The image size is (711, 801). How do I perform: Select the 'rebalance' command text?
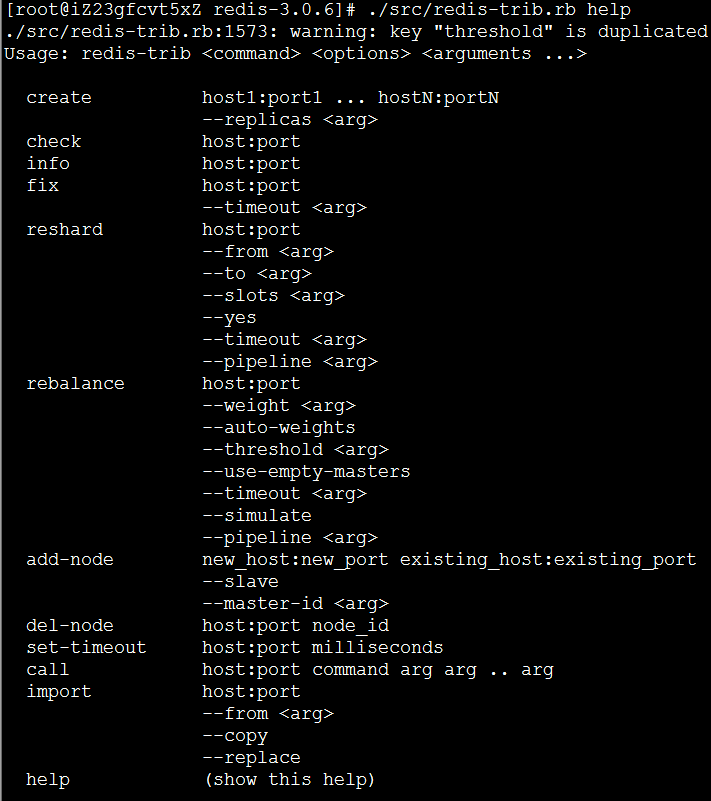[x=75, y=384]
